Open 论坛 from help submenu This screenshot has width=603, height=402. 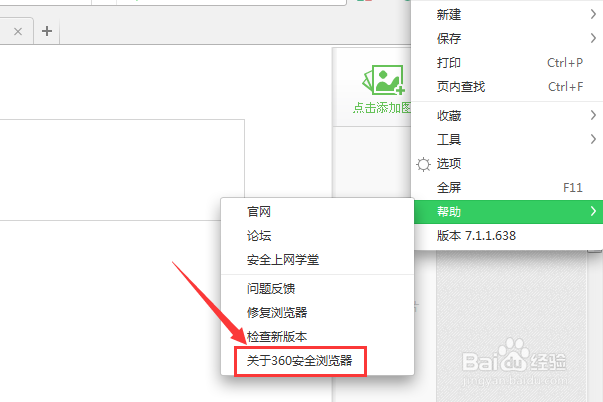[x=317, y=235]
